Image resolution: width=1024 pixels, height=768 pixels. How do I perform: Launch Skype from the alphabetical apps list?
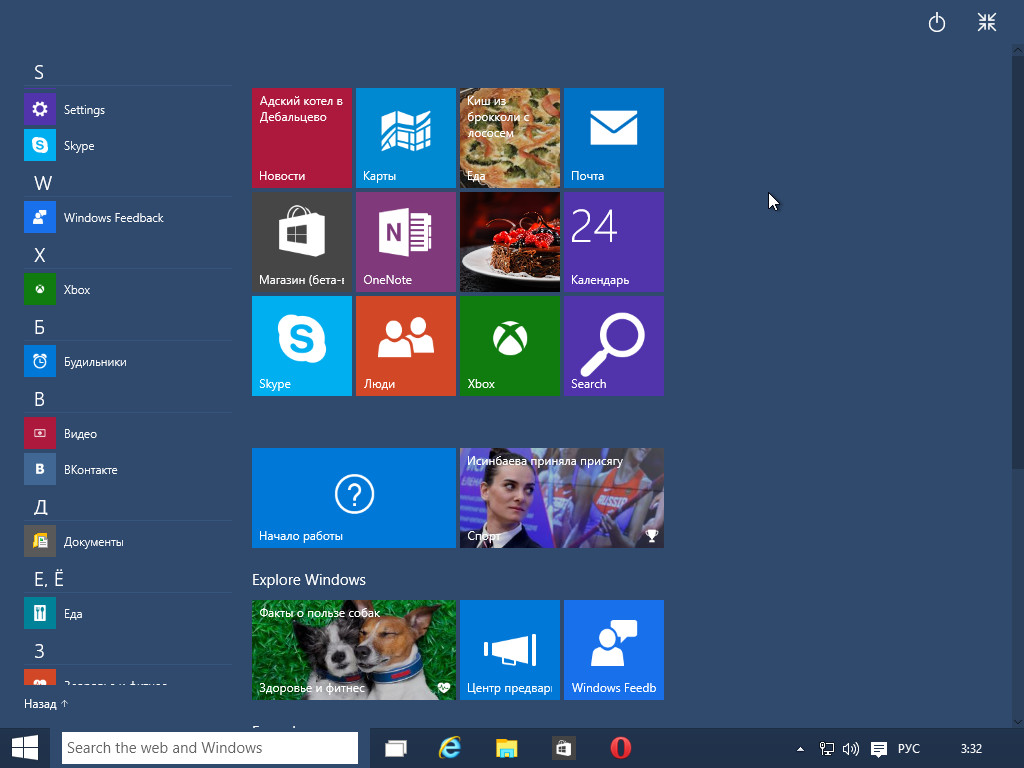(128, 145)
